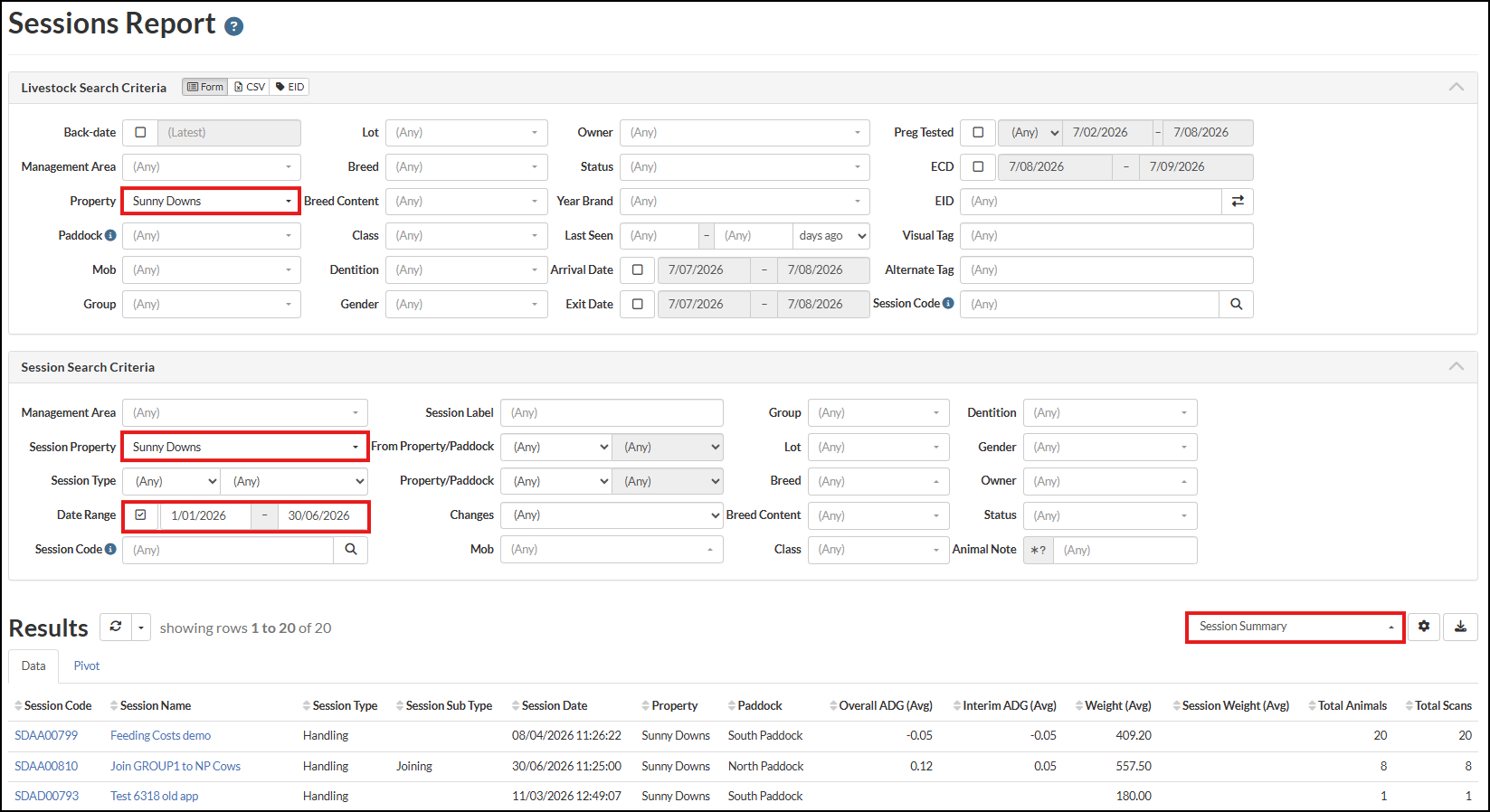Screen dimensions: 1490x812
Task: Open livestock Property dropdown showing Sunny Downs
Action: coord(211,201)
